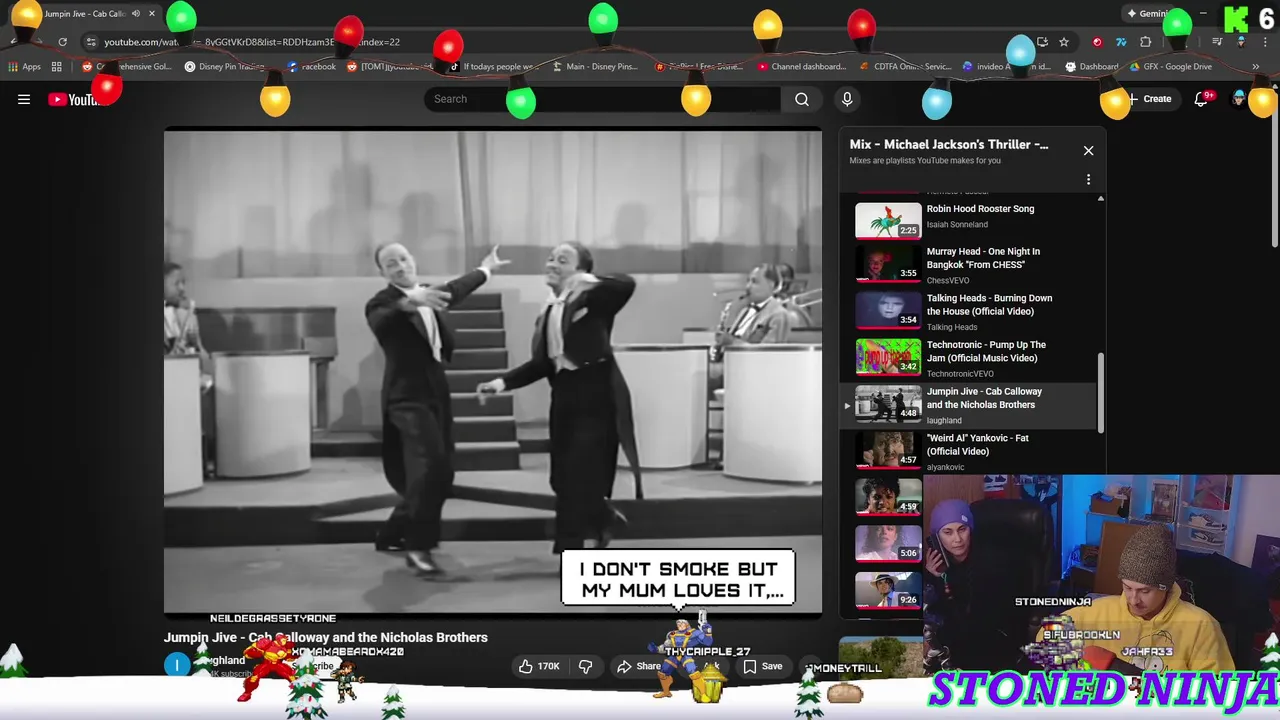Image resolution: width=1280 pixels, height=720 pixels.
Task: Open the Create upload menu
Action: click(x=1150, y=99)
